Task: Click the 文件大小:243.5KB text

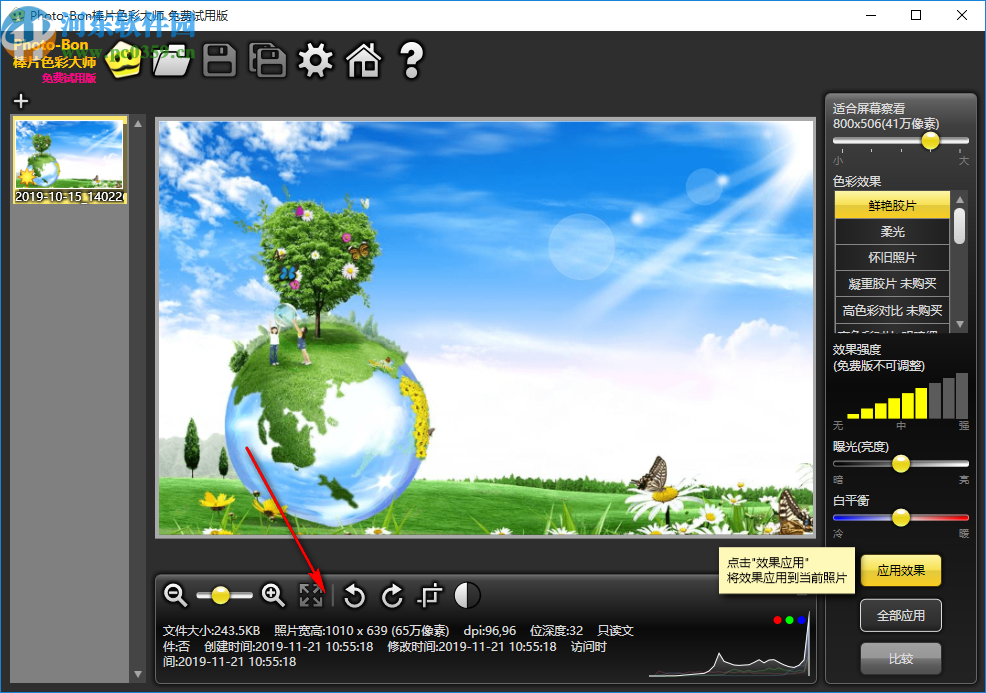Action: point(211,631)
